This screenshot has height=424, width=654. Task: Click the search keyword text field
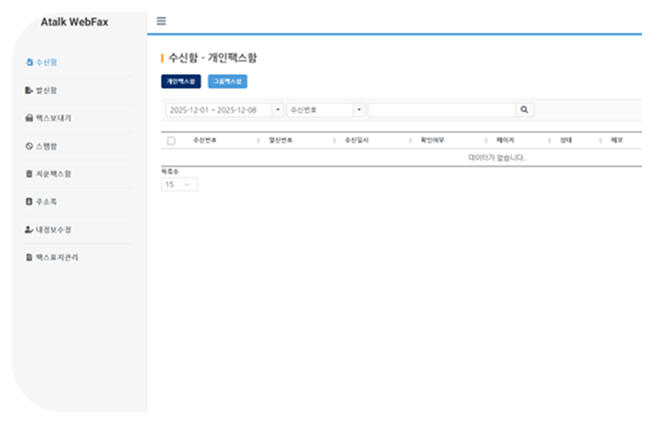tap(441, 110)
